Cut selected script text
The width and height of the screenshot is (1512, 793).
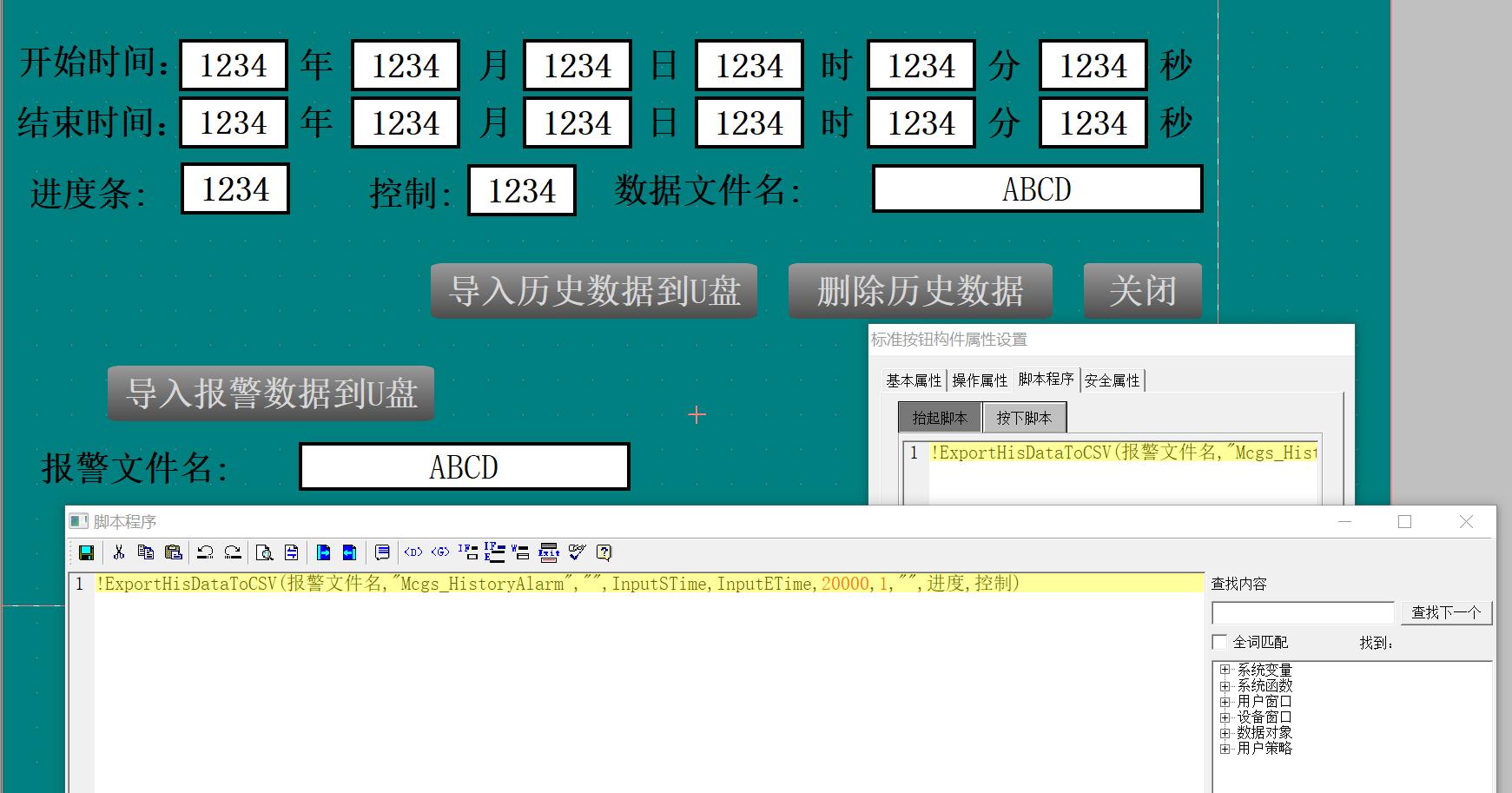(119, 552)
